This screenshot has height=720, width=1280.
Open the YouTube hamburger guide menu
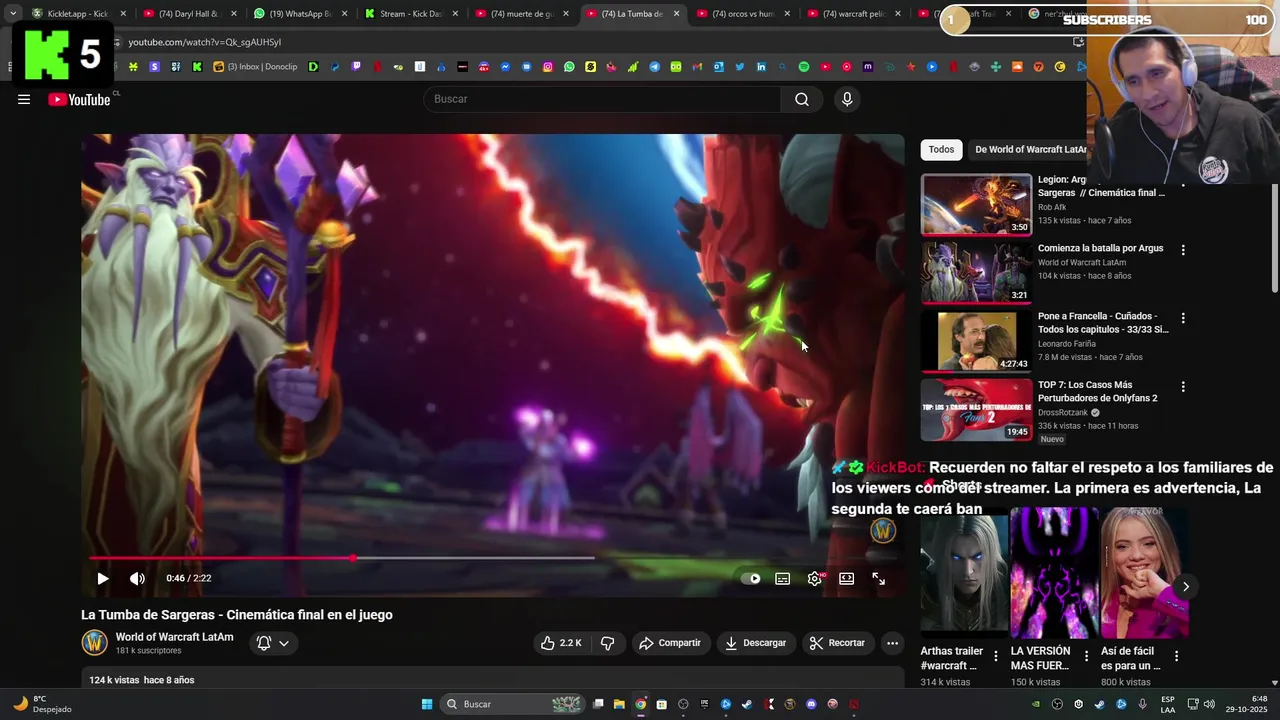[x=24, y=99]
